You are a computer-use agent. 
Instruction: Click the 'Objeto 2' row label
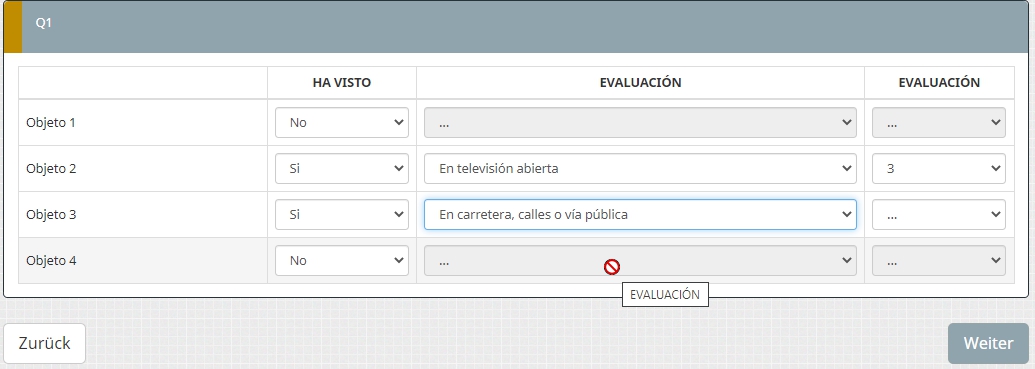point(51,169)
